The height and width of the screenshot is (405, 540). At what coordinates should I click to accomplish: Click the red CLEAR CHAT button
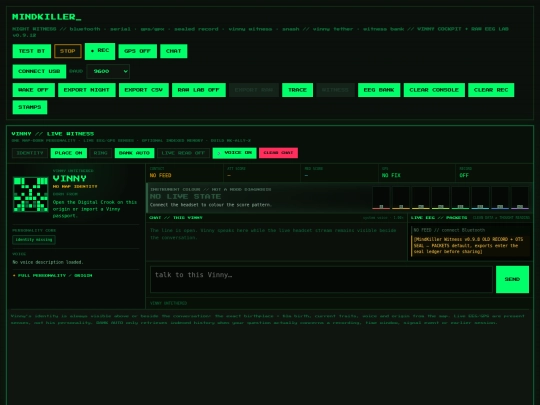(x=278, y=153)
